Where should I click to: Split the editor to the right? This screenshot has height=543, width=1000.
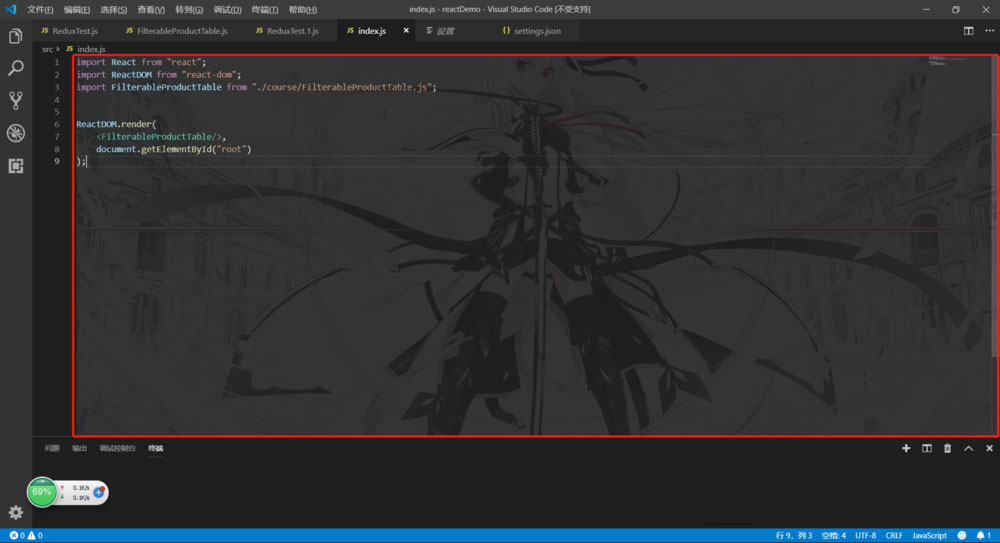(968, 31)
